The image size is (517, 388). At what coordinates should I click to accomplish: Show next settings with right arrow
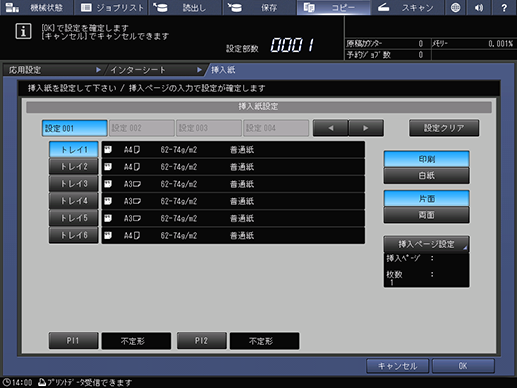coord(366,128)
